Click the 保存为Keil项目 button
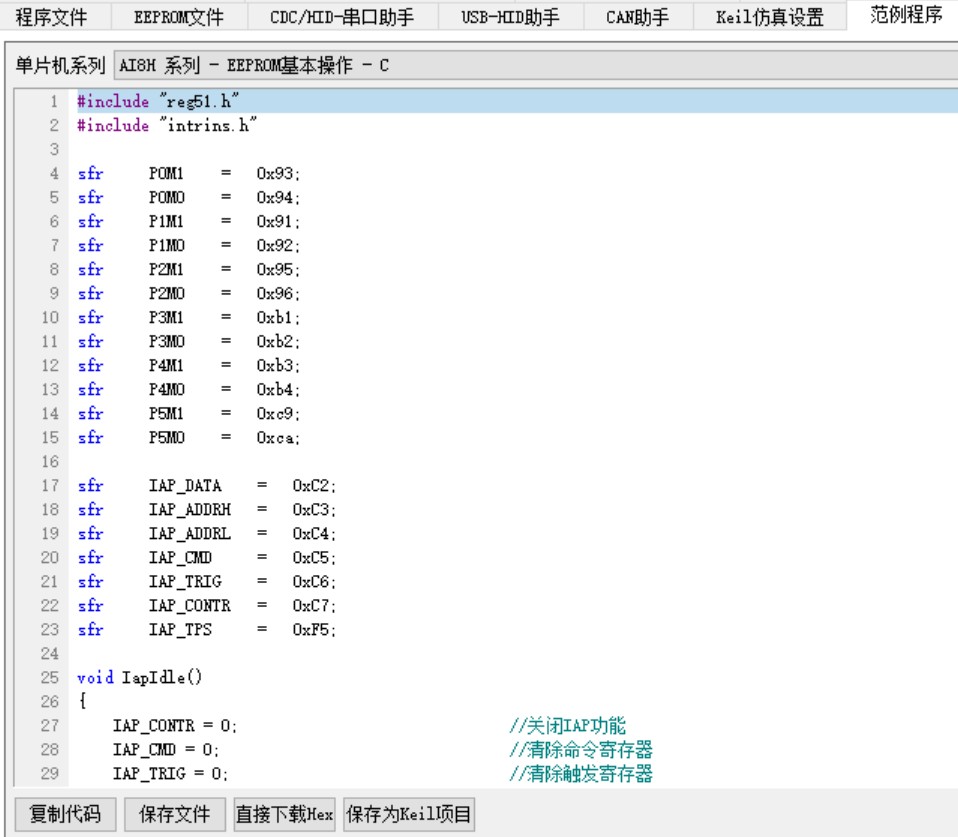This screenshot has width=958, height=837. click(x=409, y=814)
